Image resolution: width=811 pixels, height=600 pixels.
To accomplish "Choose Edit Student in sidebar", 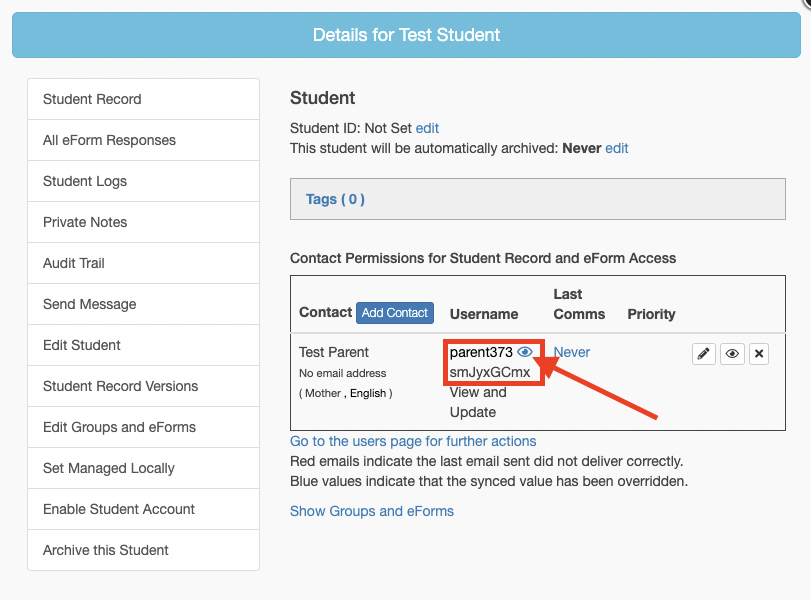I will tap(82, 345).
